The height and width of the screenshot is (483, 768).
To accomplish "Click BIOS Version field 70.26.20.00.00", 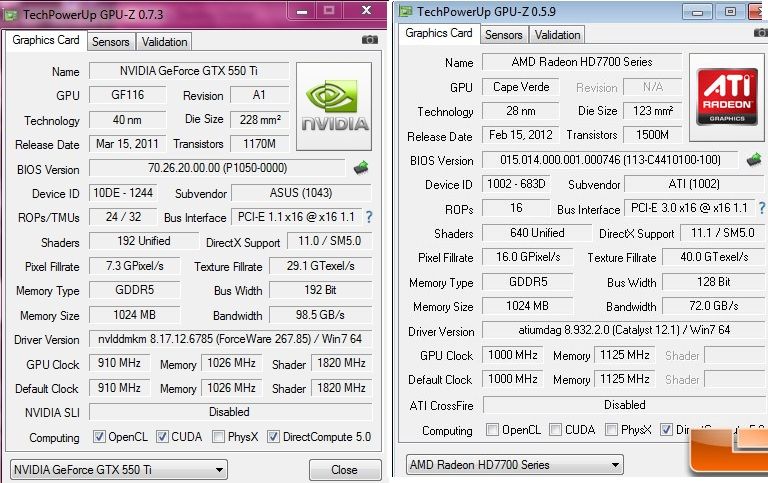I will [217, 168].
